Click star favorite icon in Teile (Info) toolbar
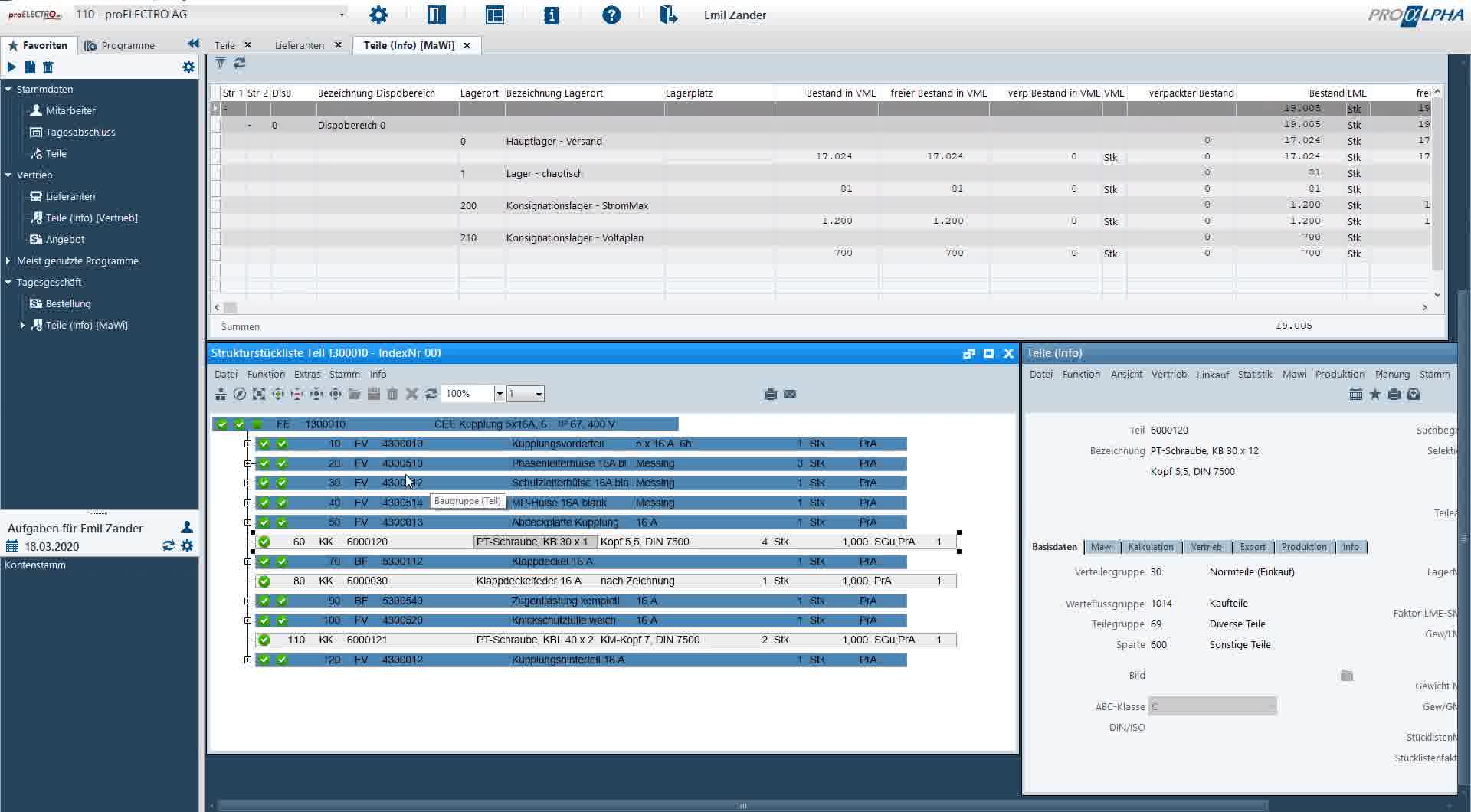 [x=1375, y=394]
